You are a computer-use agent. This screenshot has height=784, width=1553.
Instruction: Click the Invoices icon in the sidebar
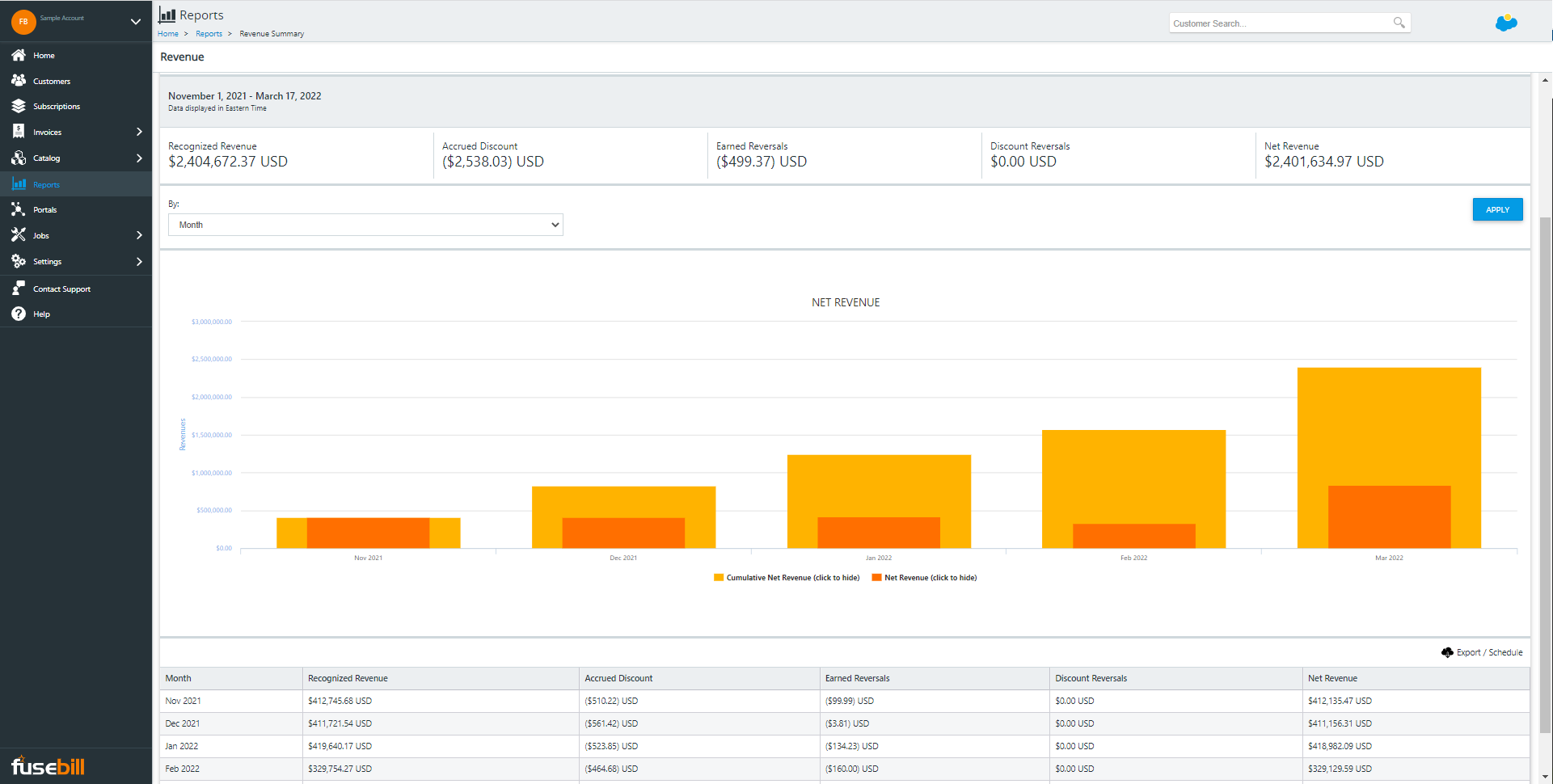pyautogui.click(x=18, y=132)
